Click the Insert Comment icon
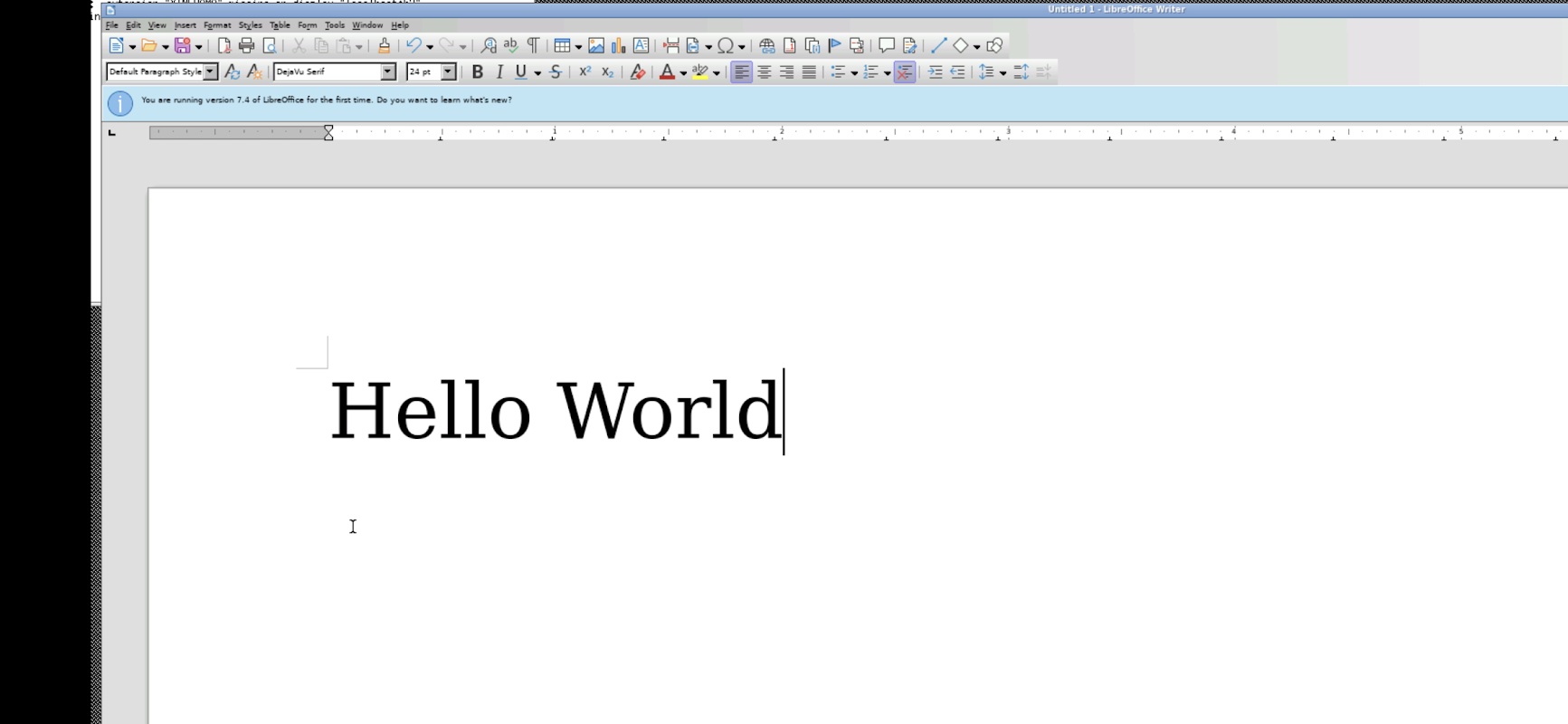 [886, 46]
